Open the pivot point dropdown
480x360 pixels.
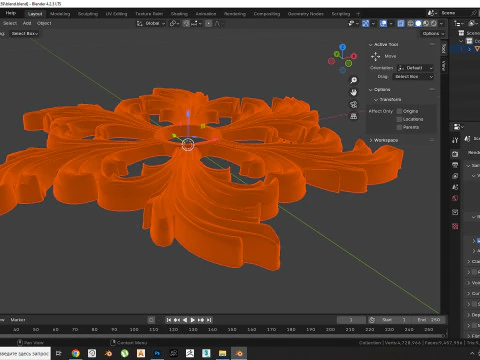click(x=174, y=23)
